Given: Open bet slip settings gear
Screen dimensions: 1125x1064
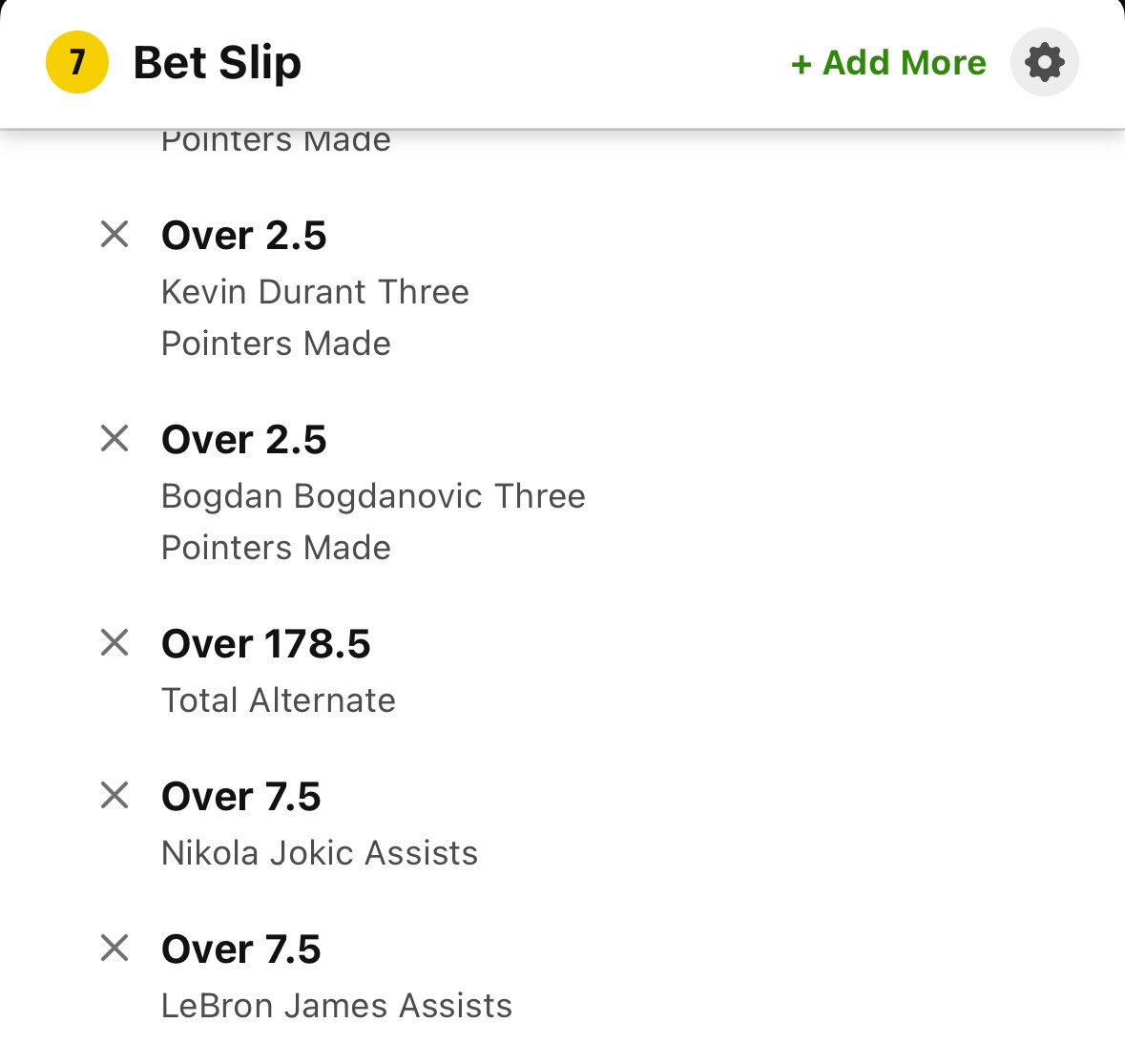Looking at the screenshot, I should pos(1044,63).
